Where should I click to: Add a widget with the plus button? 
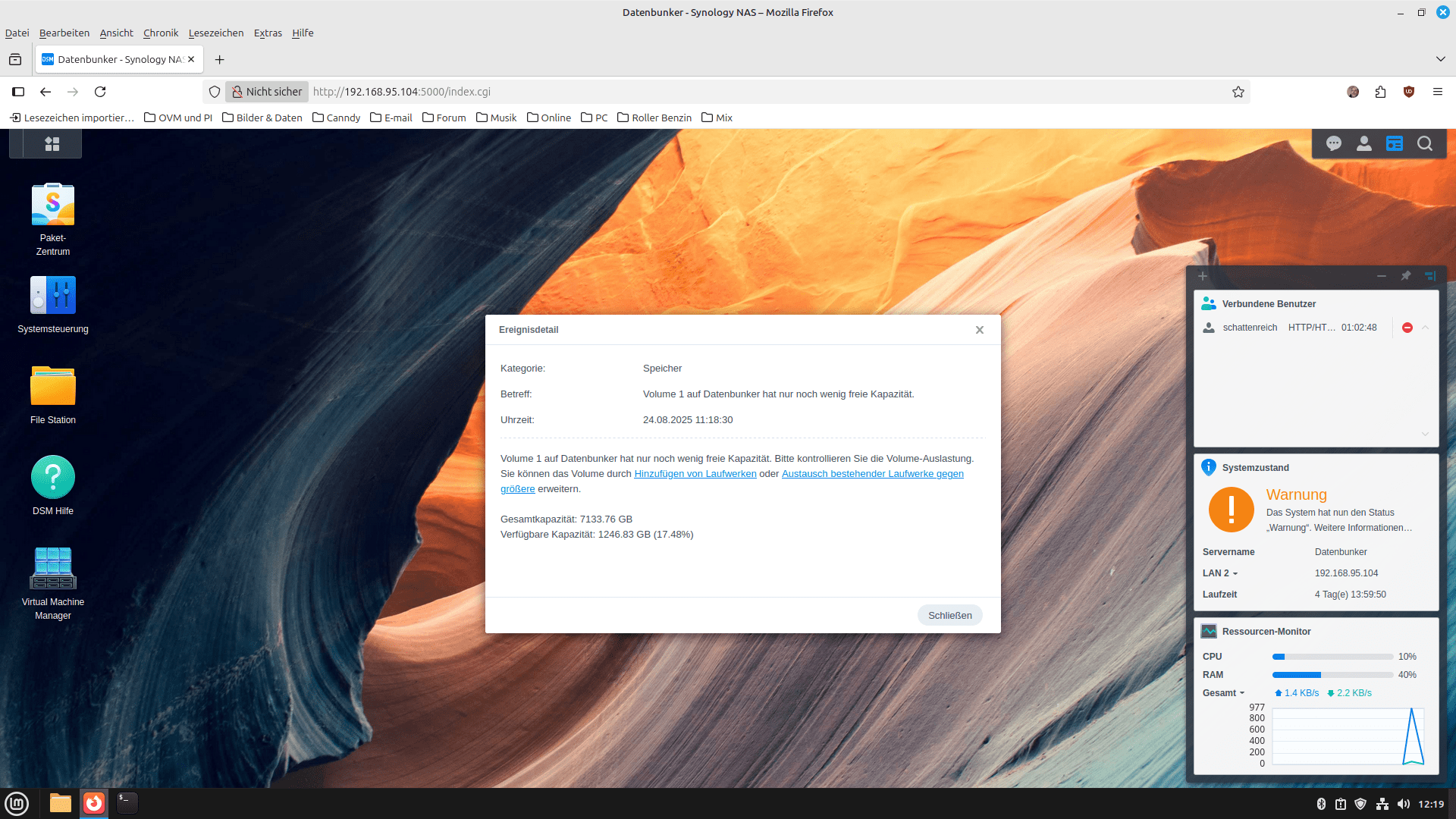coord(1203,276)
